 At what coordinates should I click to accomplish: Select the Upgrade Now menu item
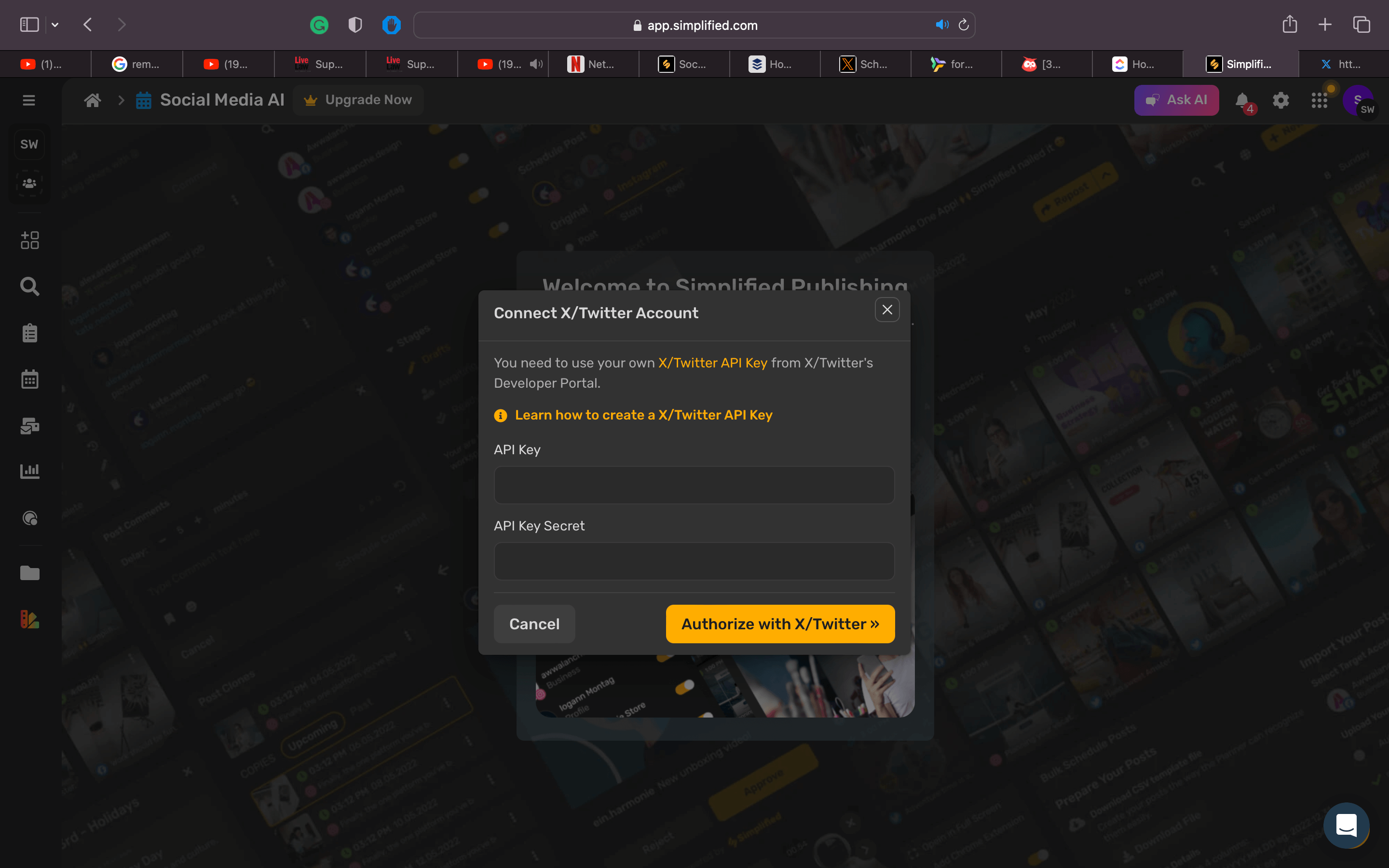[x=358, y=100]
